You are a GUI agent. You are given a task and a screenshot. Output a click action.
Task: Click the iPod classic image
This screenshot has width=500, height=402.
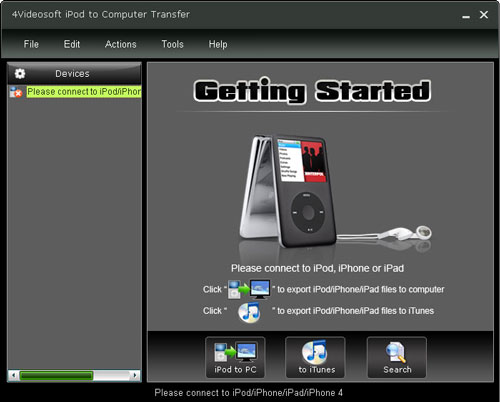(x=287, y=191)
